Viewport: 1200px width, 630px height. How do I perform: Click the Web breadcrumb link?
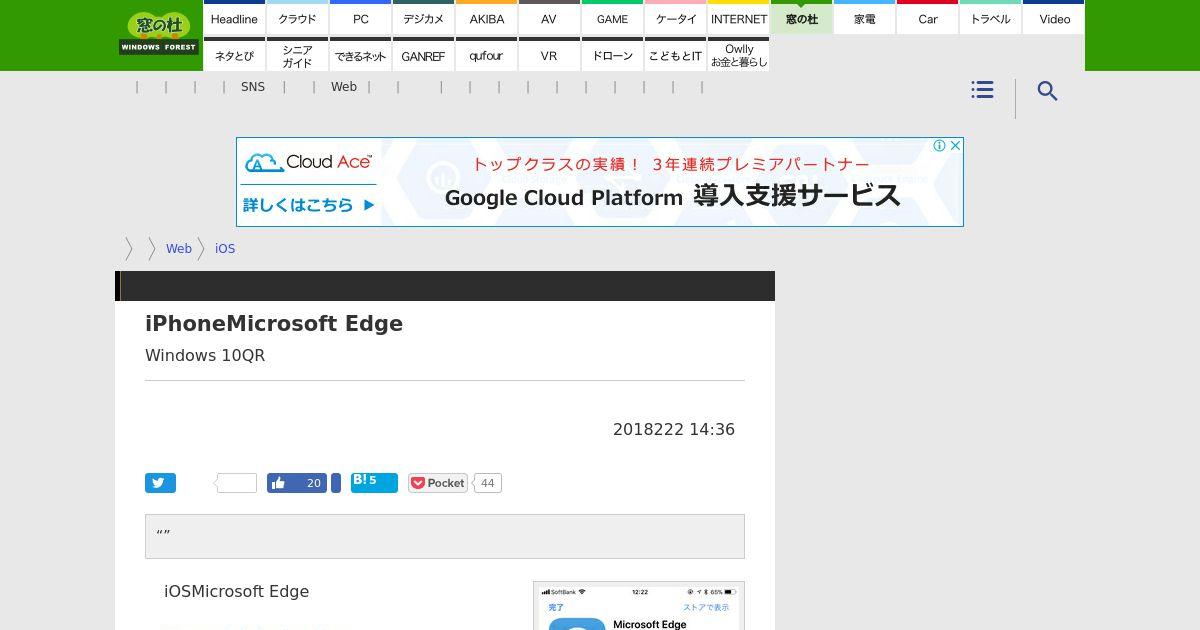click(x=179, y=249)
